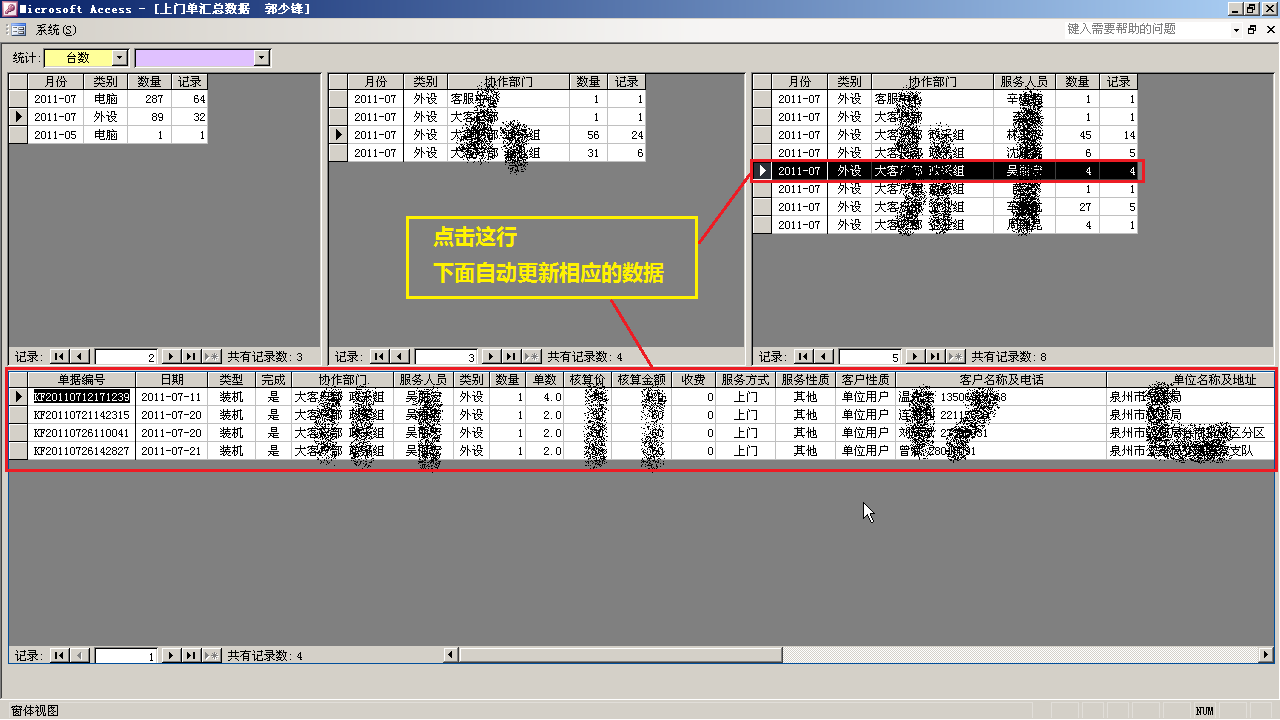Screen dimensions: 1280x720
Task: Jump to last record in middle department panel
Action: (x=510, y=356)
